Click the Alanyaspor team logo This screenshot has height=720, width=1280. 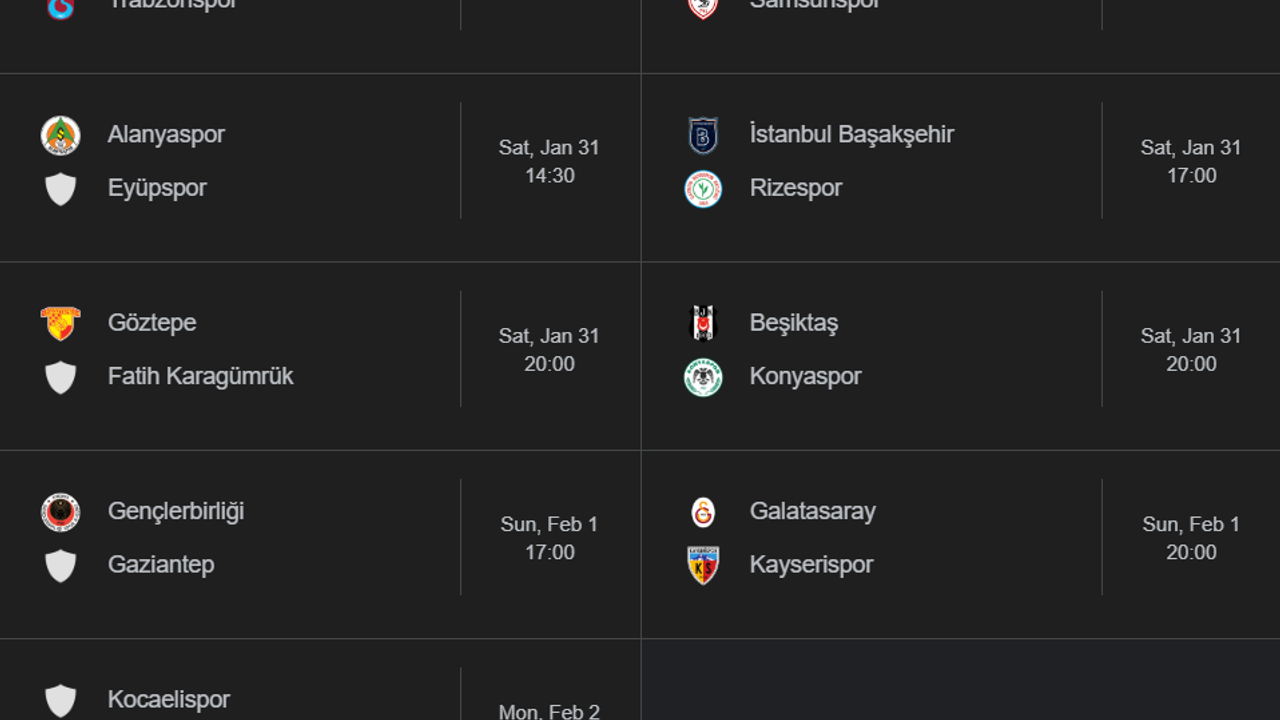click(61, 135)
